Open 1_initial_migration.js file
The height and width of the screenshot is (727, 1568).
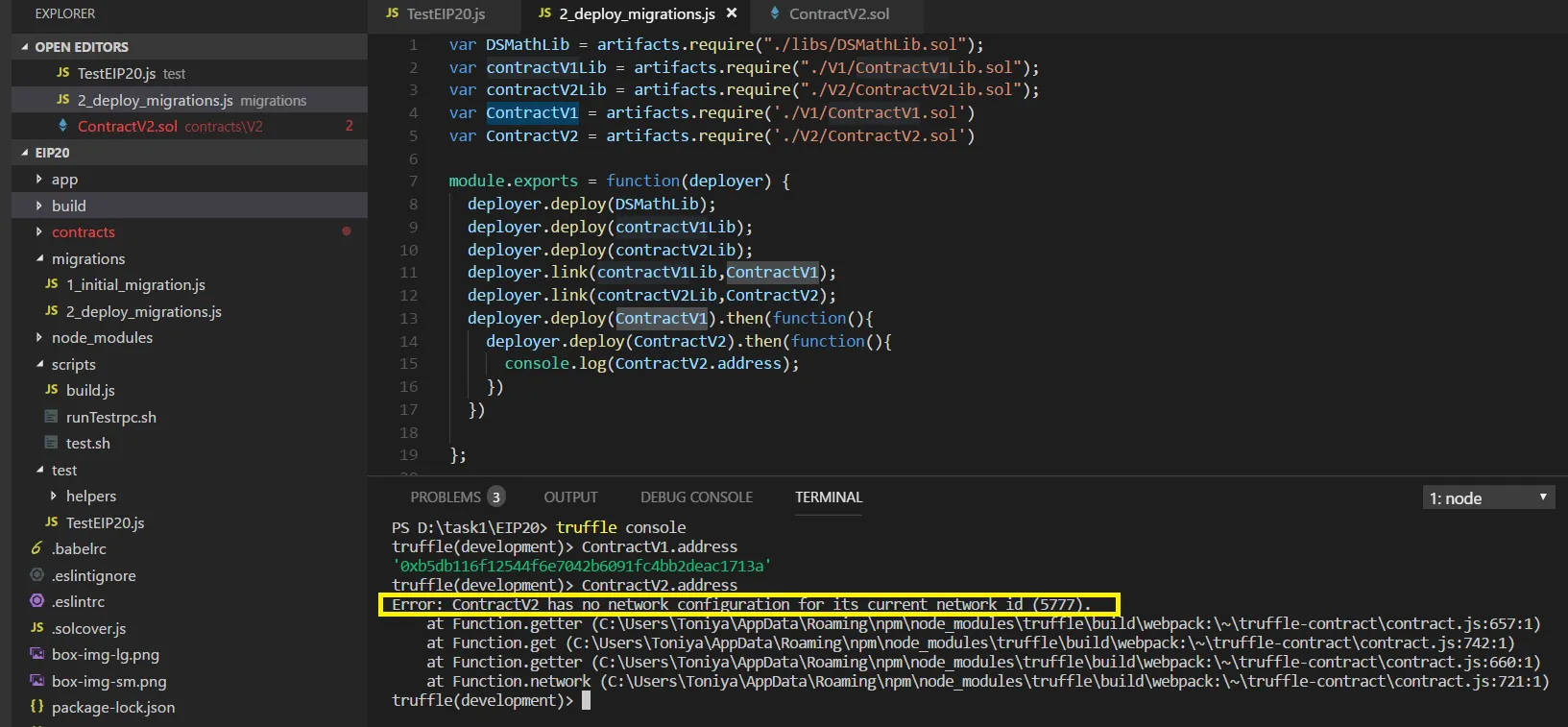pos(189,285)
